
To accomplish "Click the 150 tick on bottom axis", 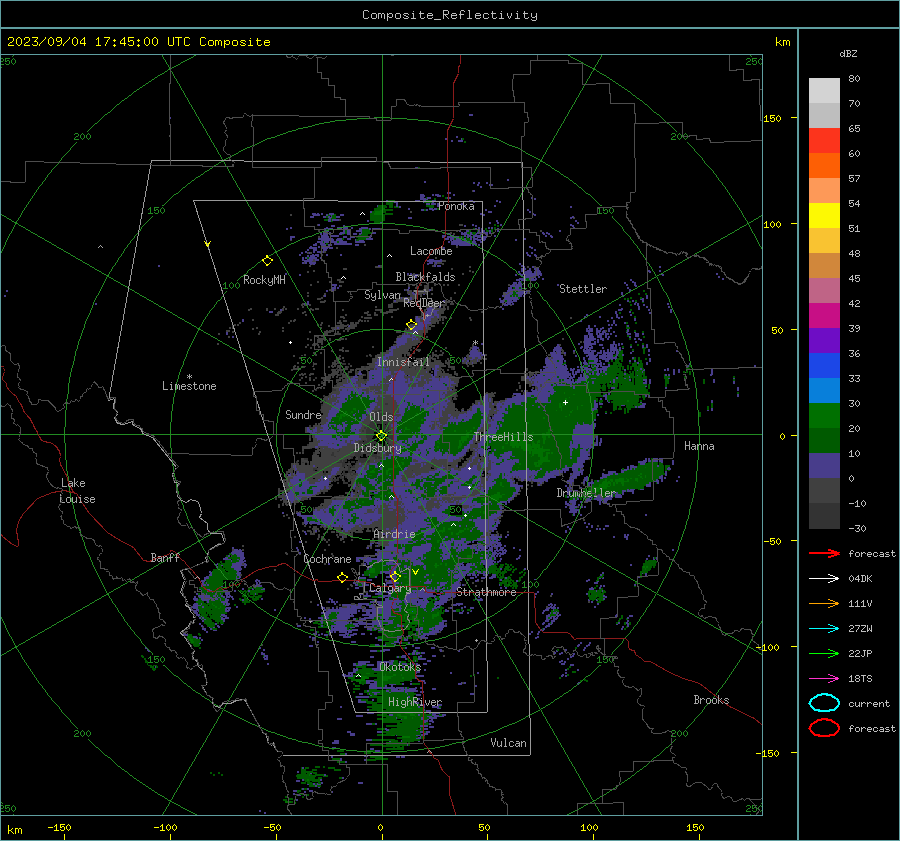I will (695, 827).
